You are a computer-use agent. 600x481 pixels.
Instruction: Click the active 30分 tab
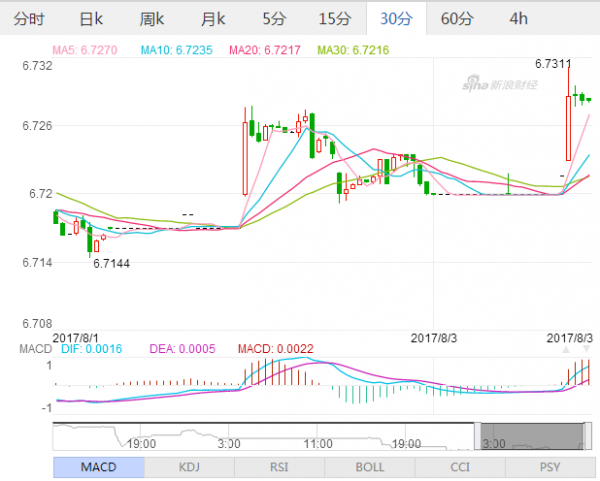coord(396,18)
